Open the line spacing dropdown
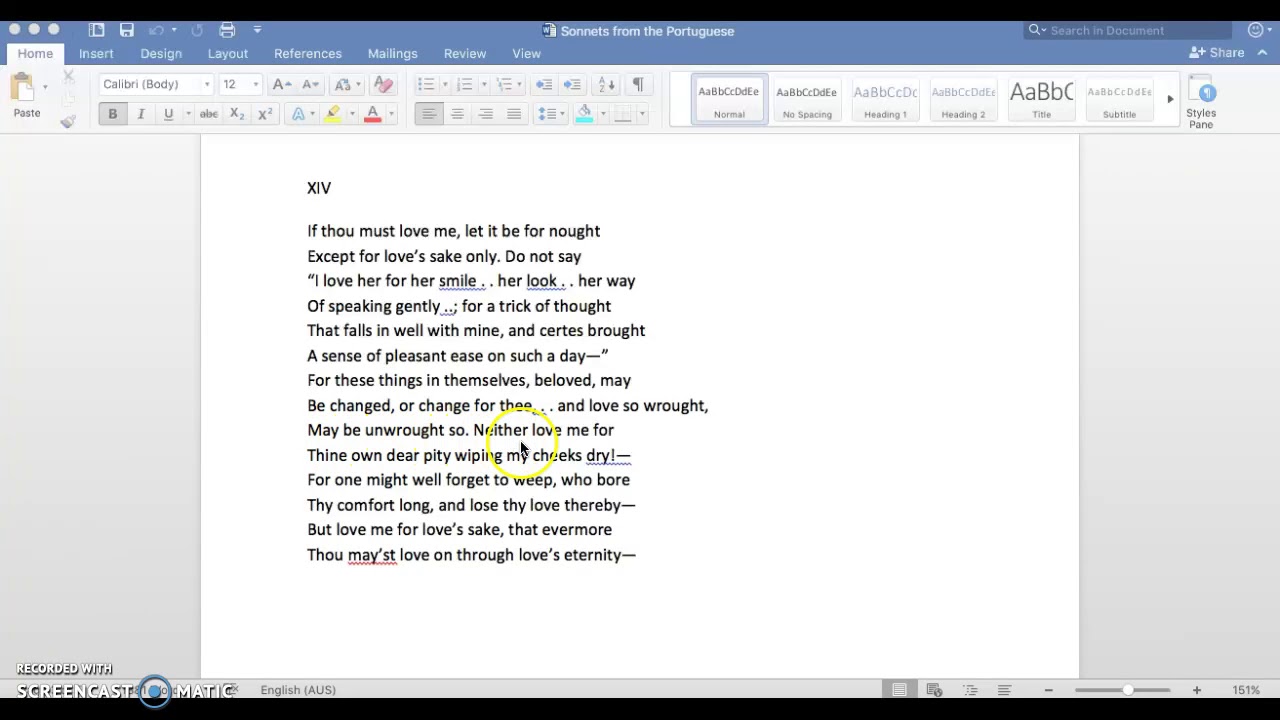The image size is (1280, 720). pyautogui.click(x=549, y=114)
